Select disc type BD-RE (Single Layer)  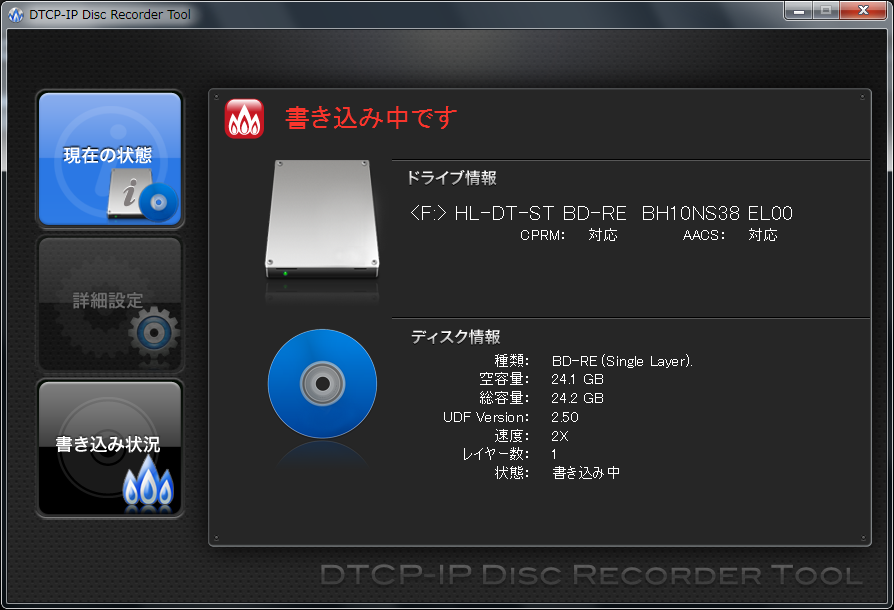[622, 361]
